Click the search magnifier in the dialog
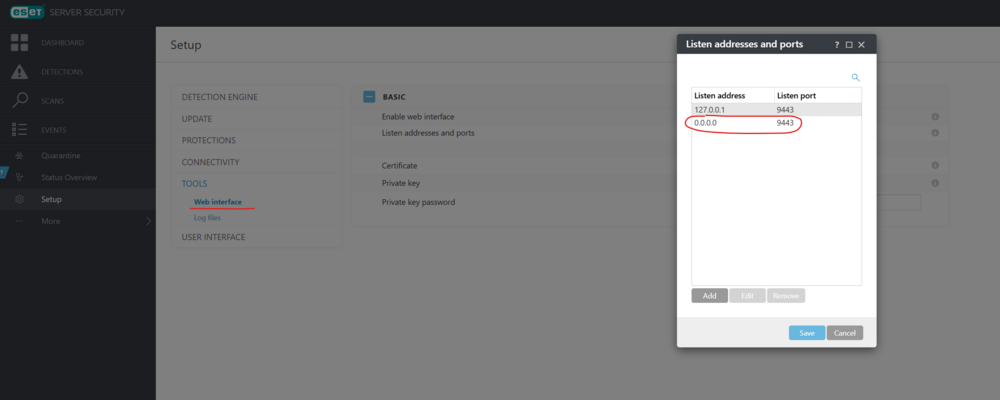1000x400 pixels. pos(856,77)
